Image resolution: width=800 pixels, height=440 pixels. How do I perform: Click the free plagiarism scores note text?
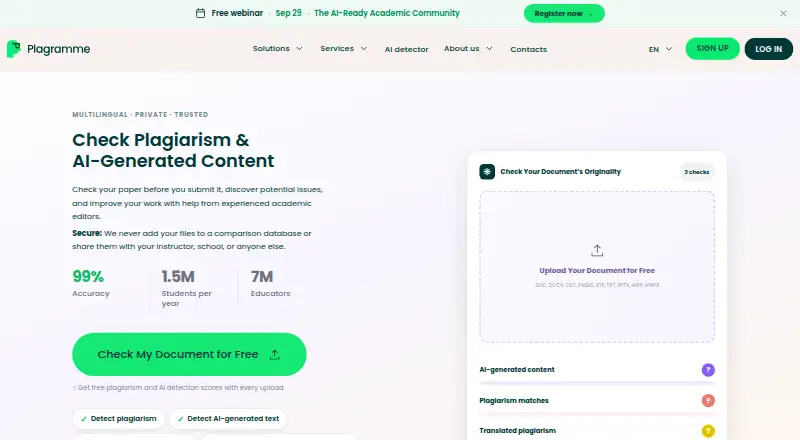[179, 387]
